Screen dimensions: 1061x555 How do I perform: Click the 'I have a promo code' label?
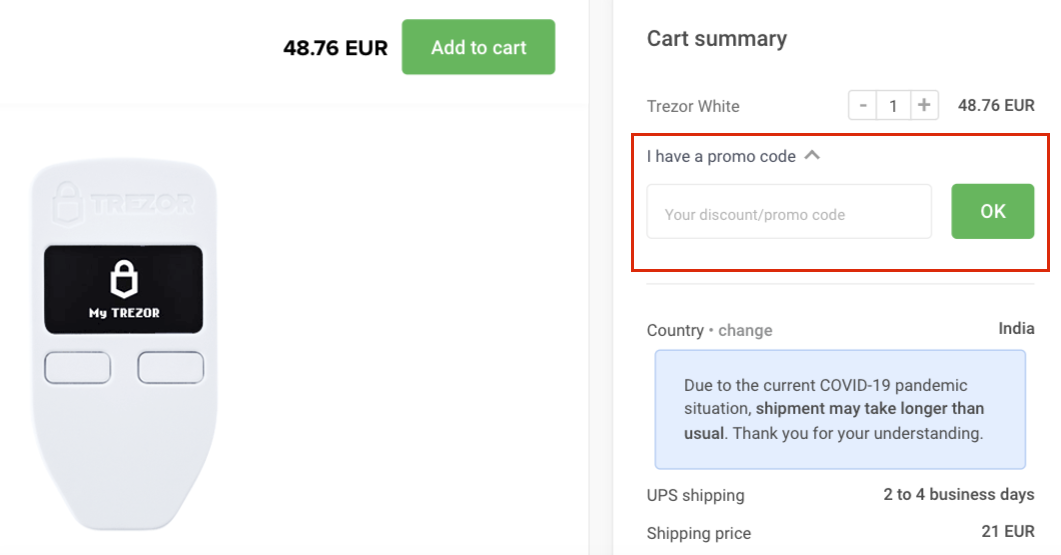tap(721, 156)
